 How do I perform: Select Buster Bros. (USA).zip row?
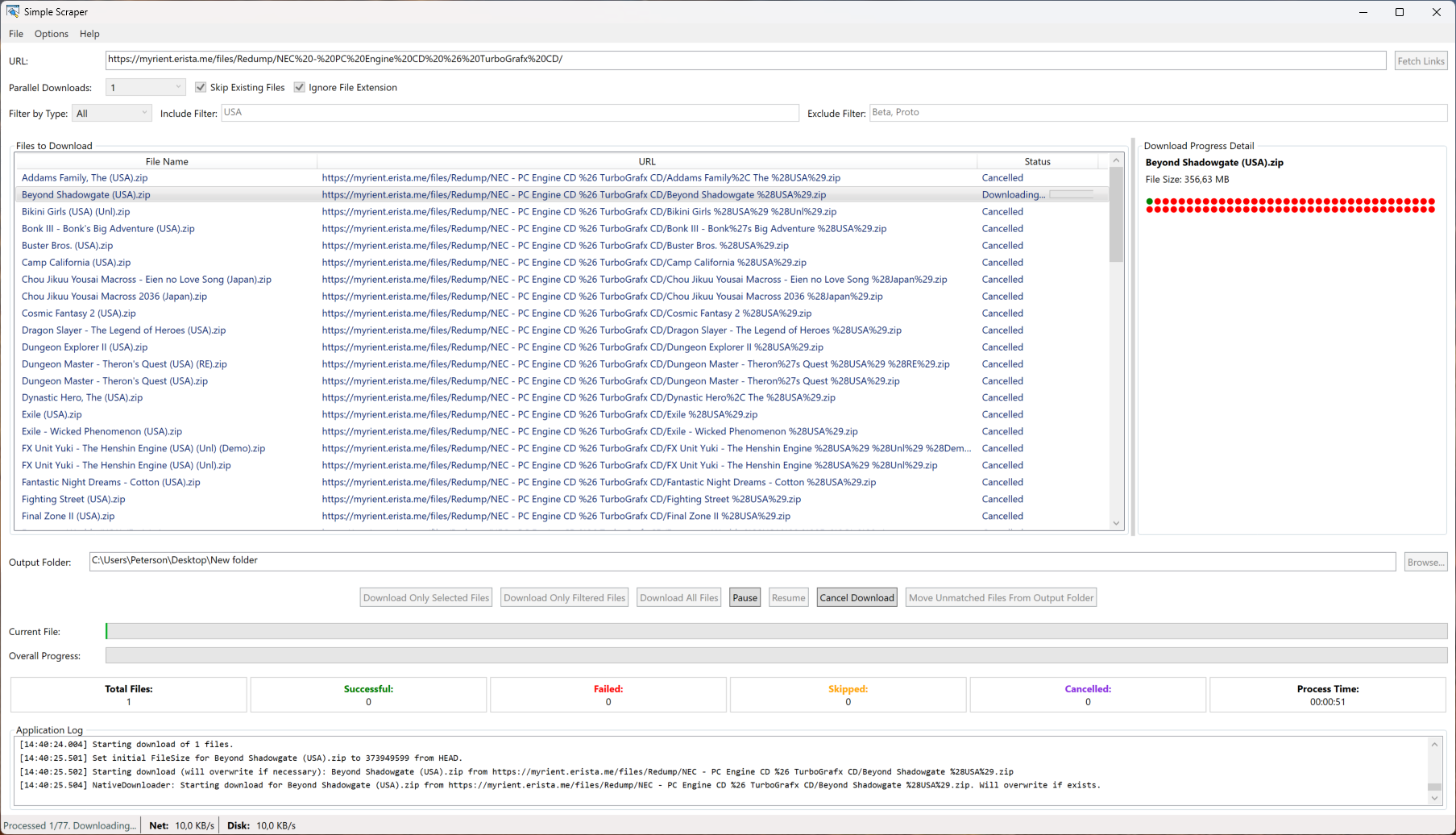[562, 246]
